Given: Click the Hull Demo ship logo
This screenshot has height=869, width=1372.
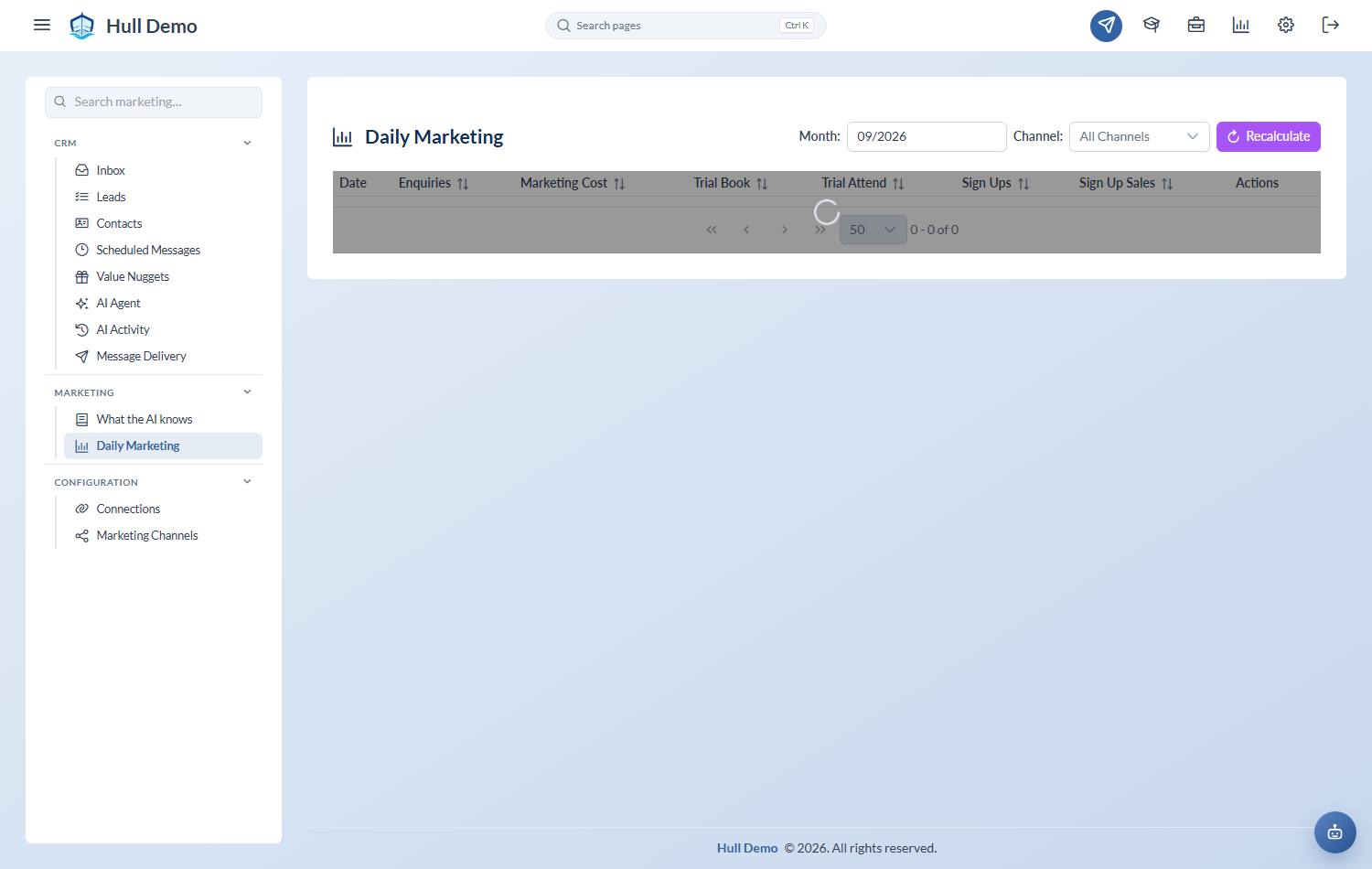Looking at the screenshot, I should tap(82, 26).
